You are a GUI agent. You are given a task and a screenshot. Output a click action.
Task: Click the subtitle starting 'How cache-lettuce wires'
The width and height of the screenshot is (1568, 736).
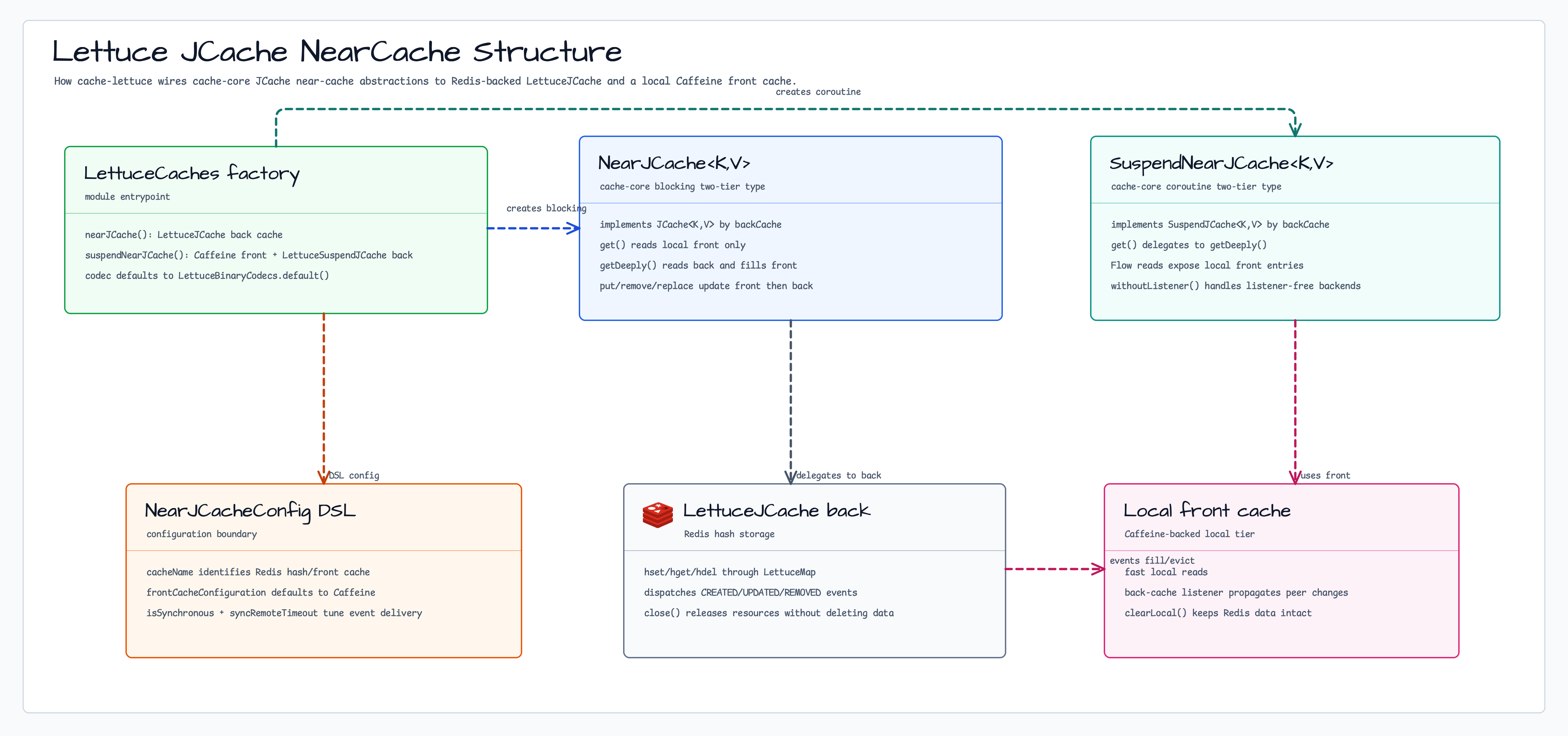(x=425, y=81)
